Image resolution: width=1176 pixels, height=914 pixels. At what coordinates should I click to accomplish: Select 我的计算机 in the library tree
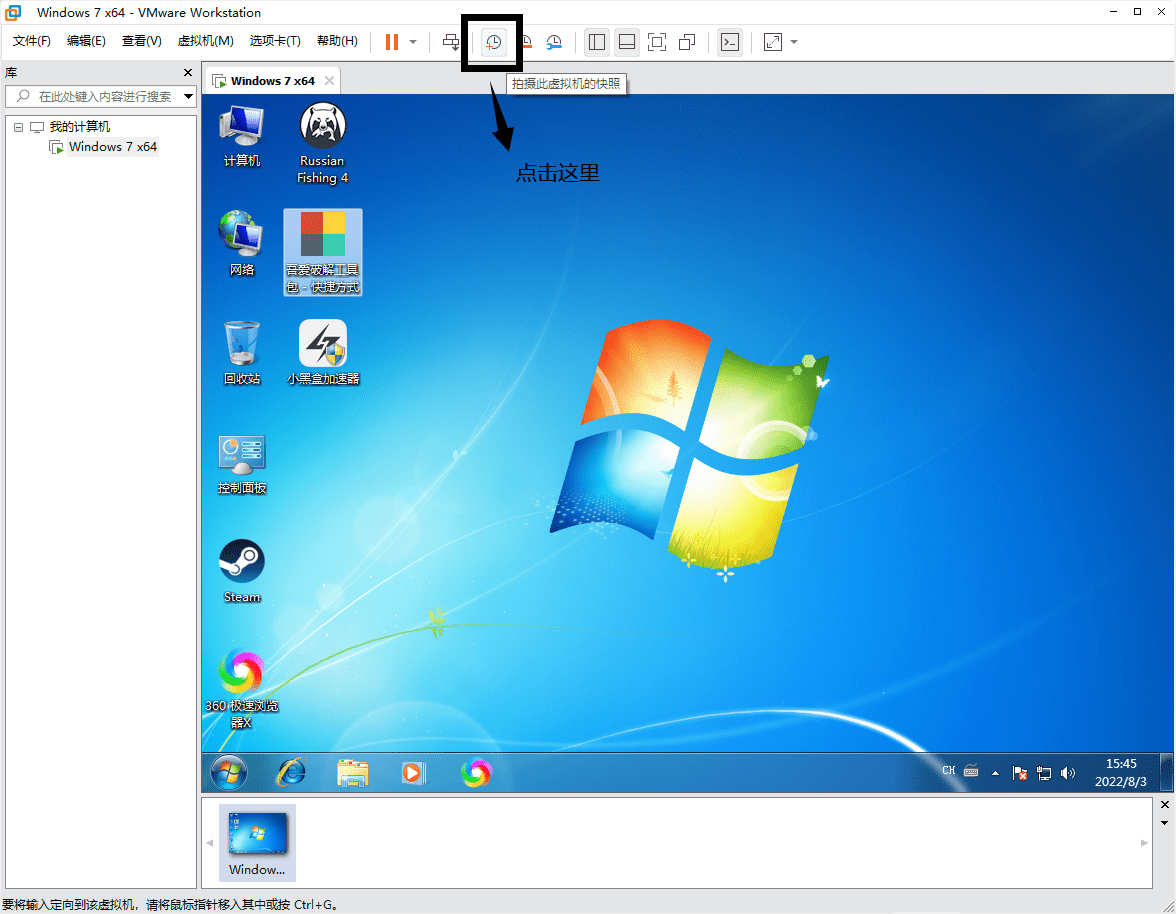click(x=80, y=127)
